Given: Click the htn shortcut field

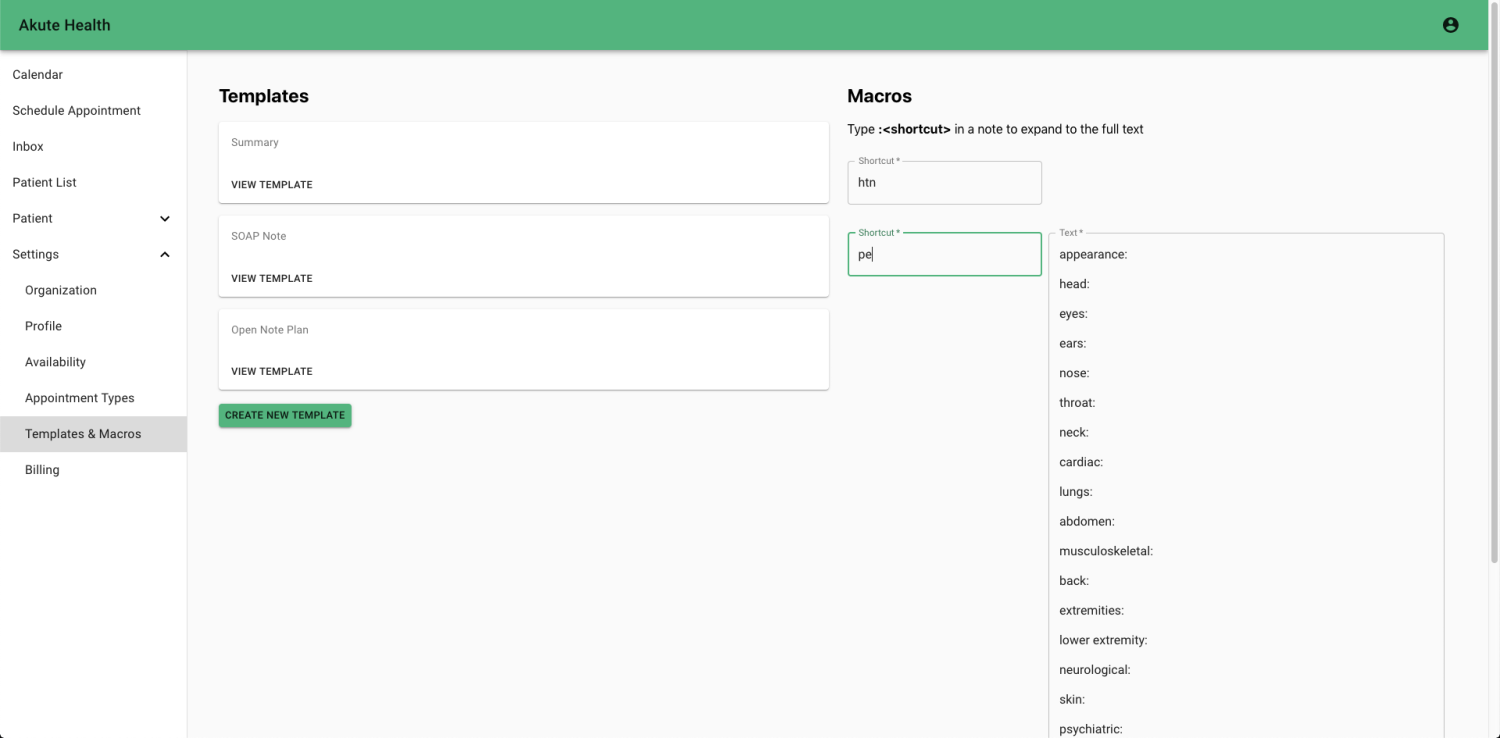Looking at the screenshot, I should (x=944, y=183).
